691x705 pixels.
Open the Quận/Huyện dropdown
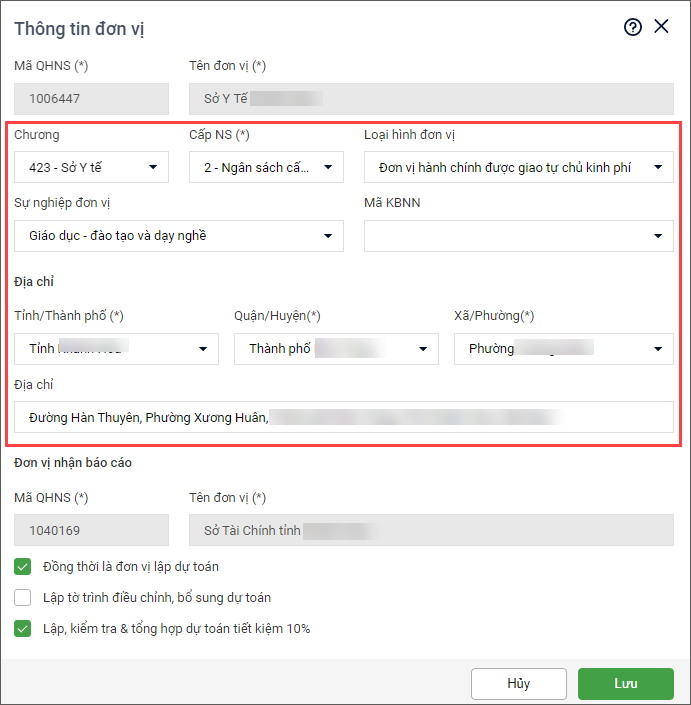click(336, 349)
